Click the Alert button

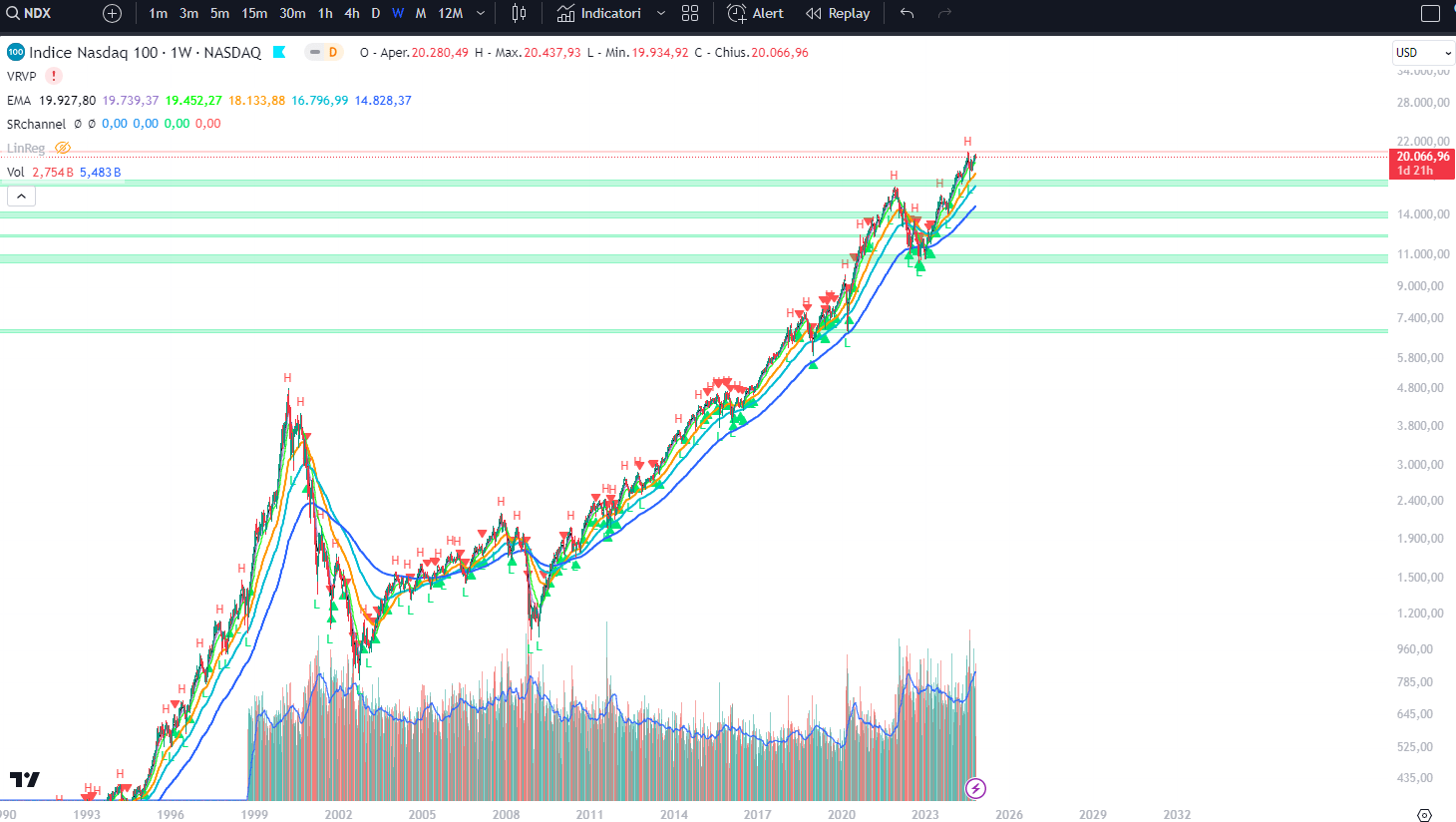[x=755, y=14]
